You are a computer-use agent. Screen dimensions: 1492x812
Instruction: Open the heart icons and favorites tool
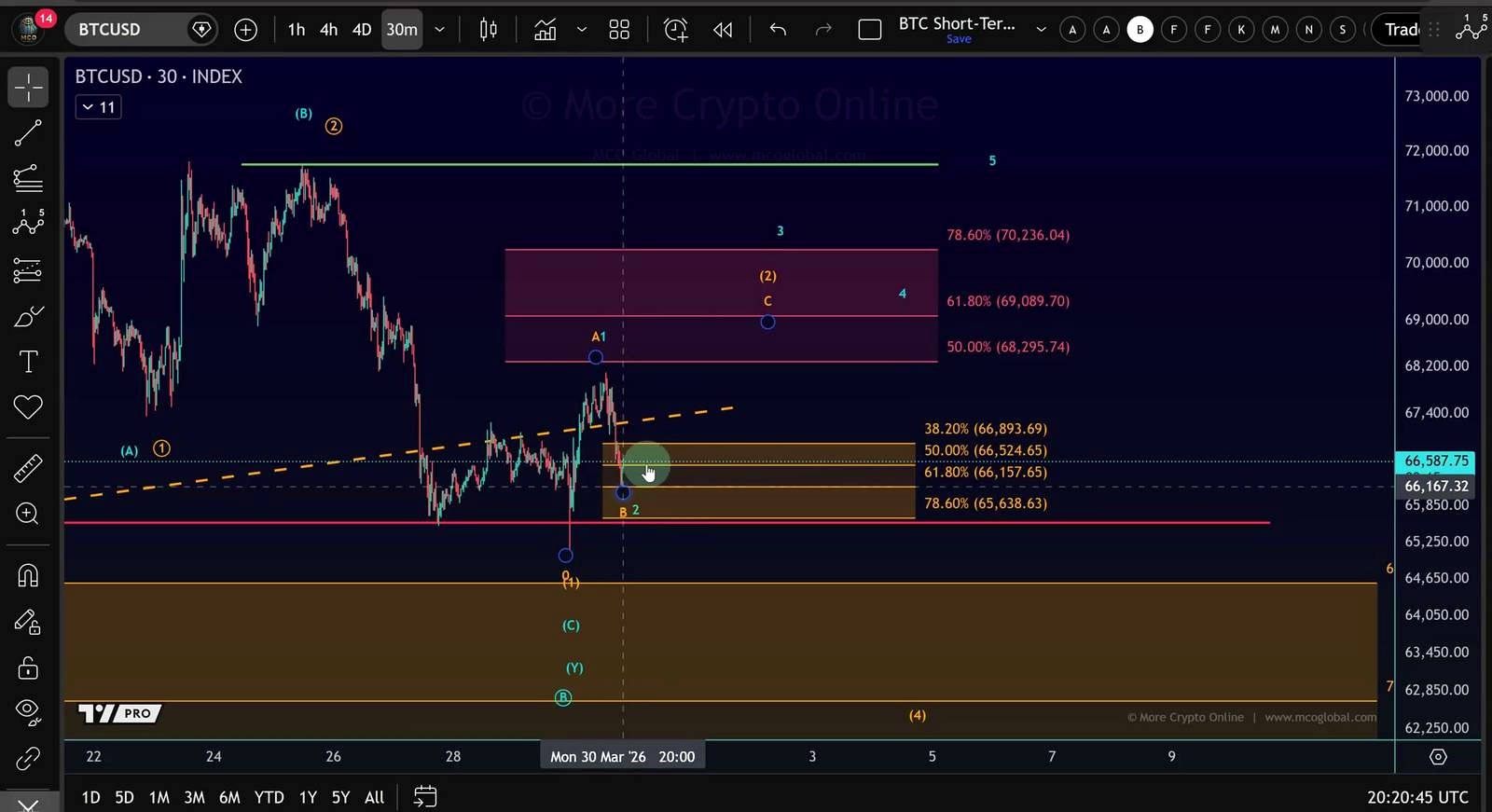pyautogui.click(x=28, y=407)
